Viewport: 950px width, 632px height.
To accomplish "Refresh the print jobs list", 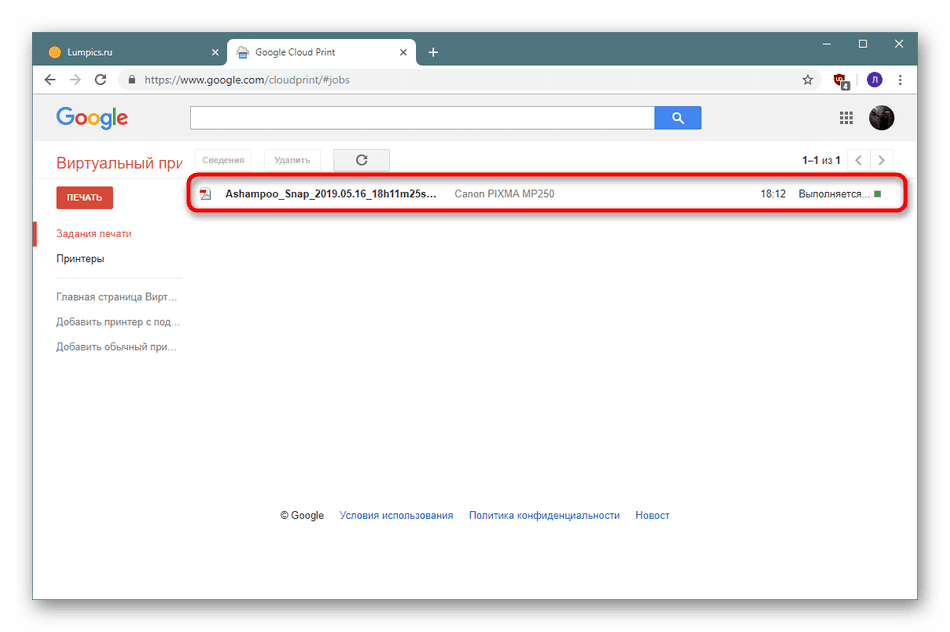I will click(362, 160).
